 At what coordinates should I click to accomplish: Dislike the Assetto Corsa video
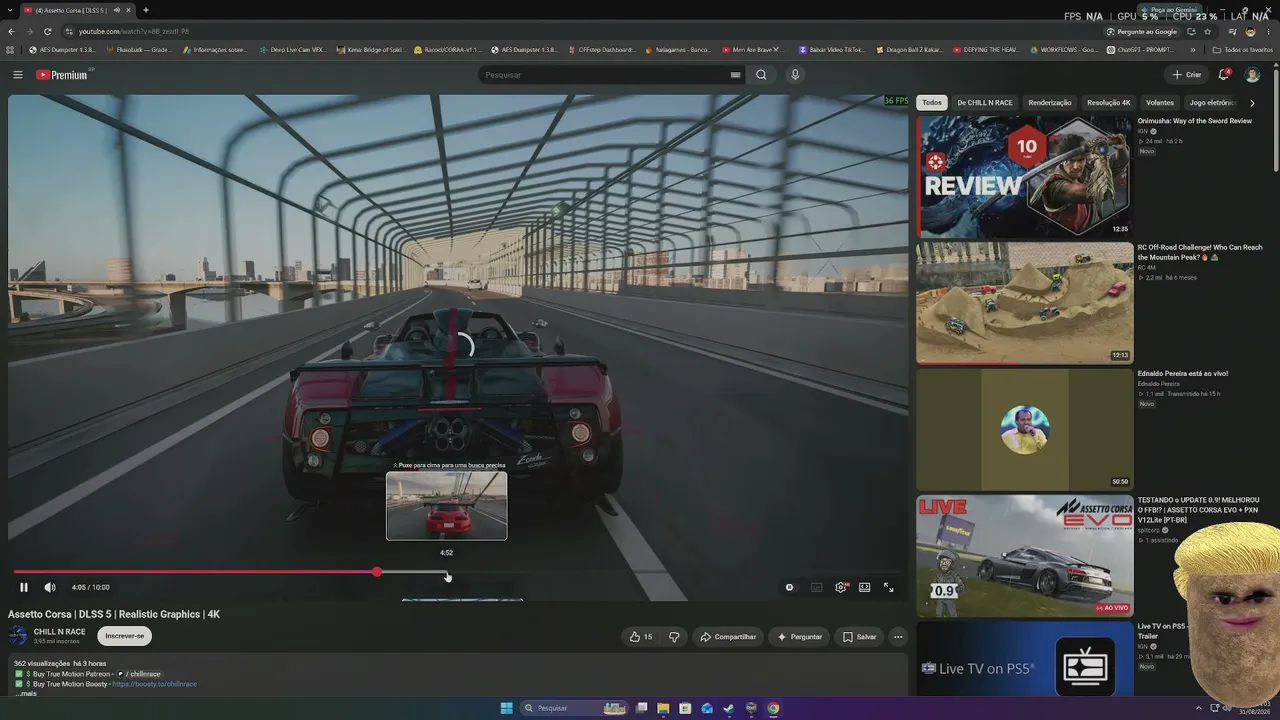pos(674,636)
